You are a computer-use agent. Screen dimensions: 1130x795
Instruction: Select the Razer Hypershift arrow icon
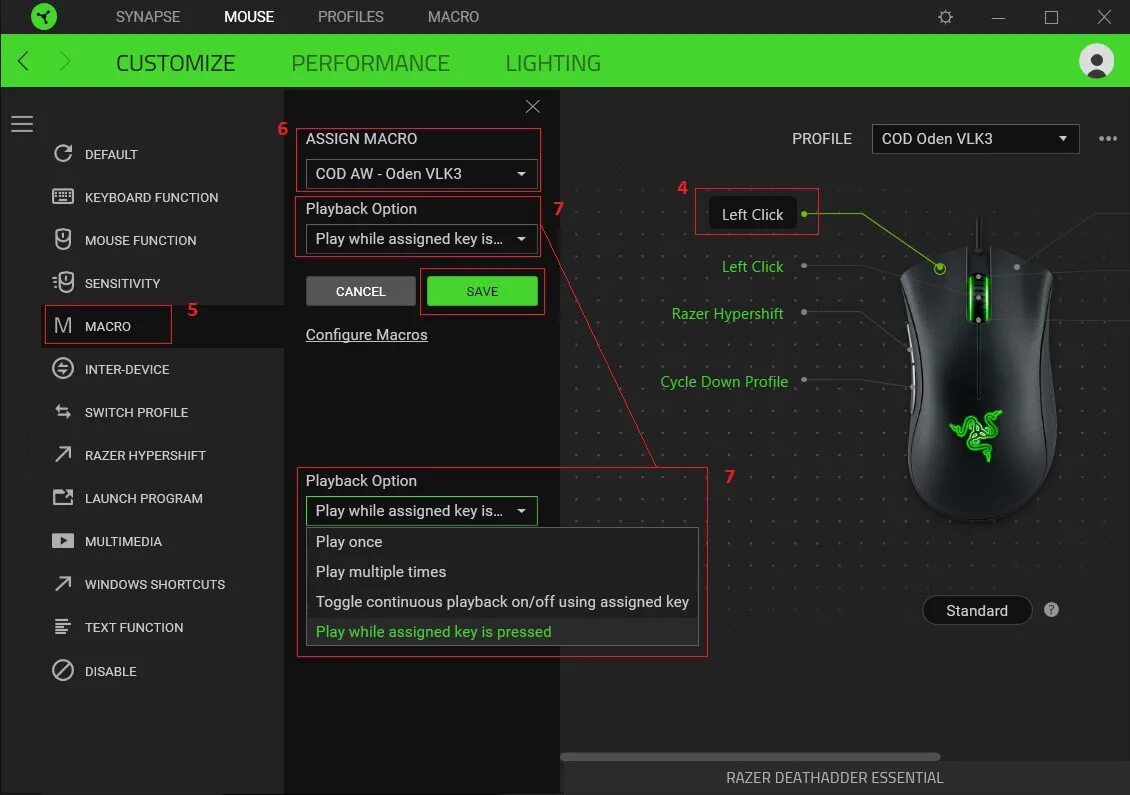pyautogui.click(x=63, y=454)
